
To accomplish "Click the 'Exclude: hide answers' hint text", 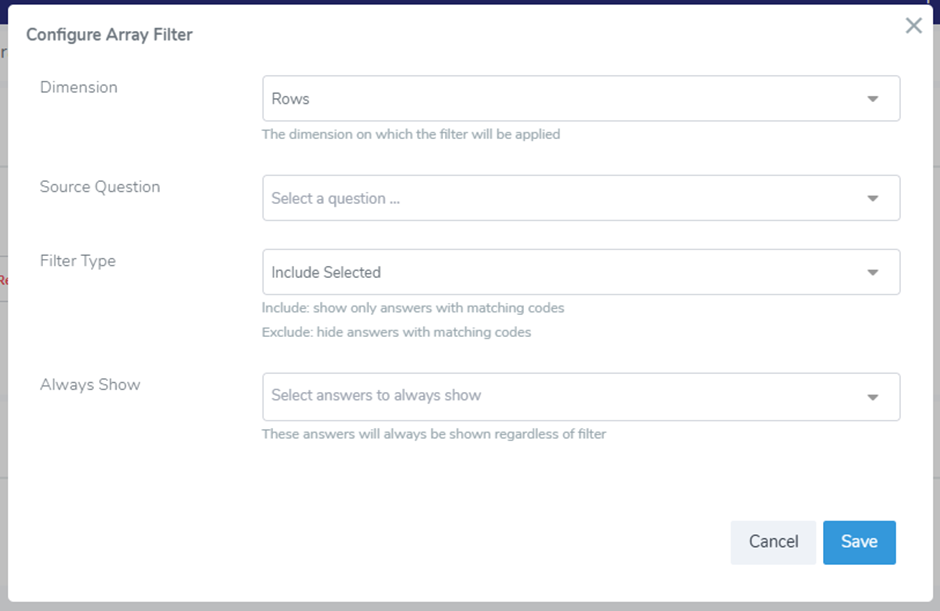I will [x=396, y=332].
